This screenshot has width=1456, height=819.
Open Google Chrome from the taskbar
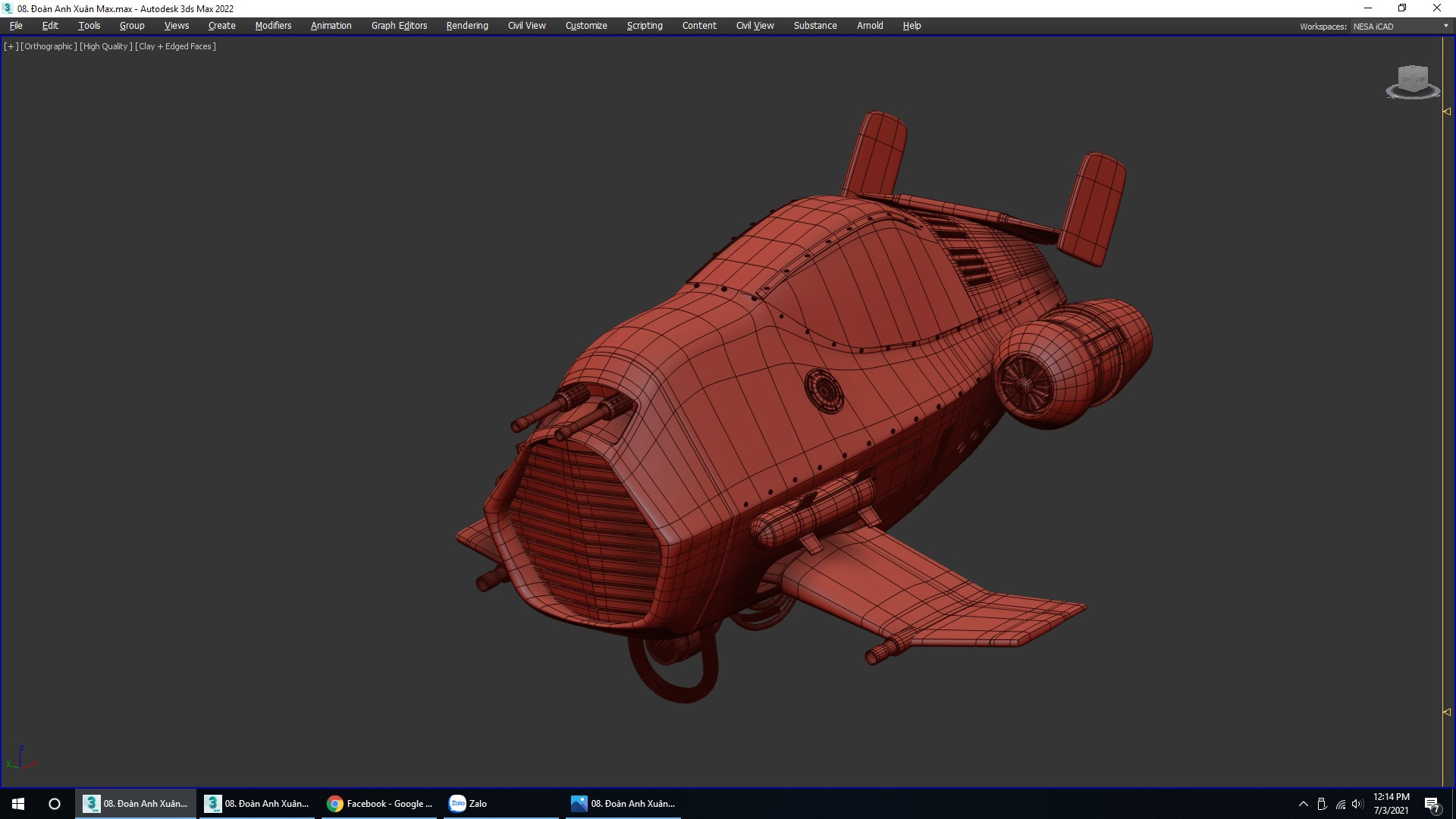[379, 804]
